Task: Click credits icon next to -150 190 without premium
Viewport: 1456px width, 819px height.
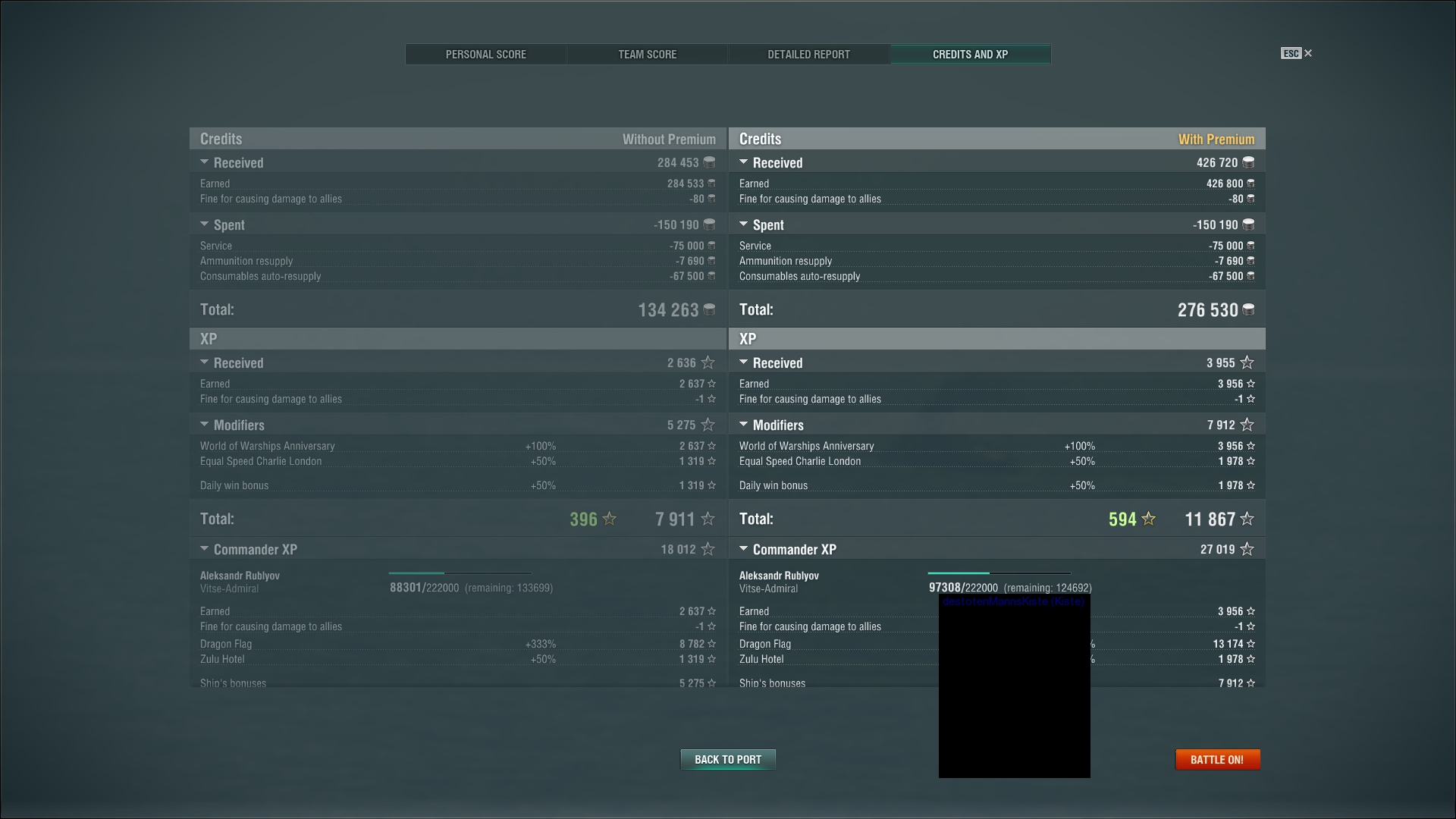Action: pos(709,224)
